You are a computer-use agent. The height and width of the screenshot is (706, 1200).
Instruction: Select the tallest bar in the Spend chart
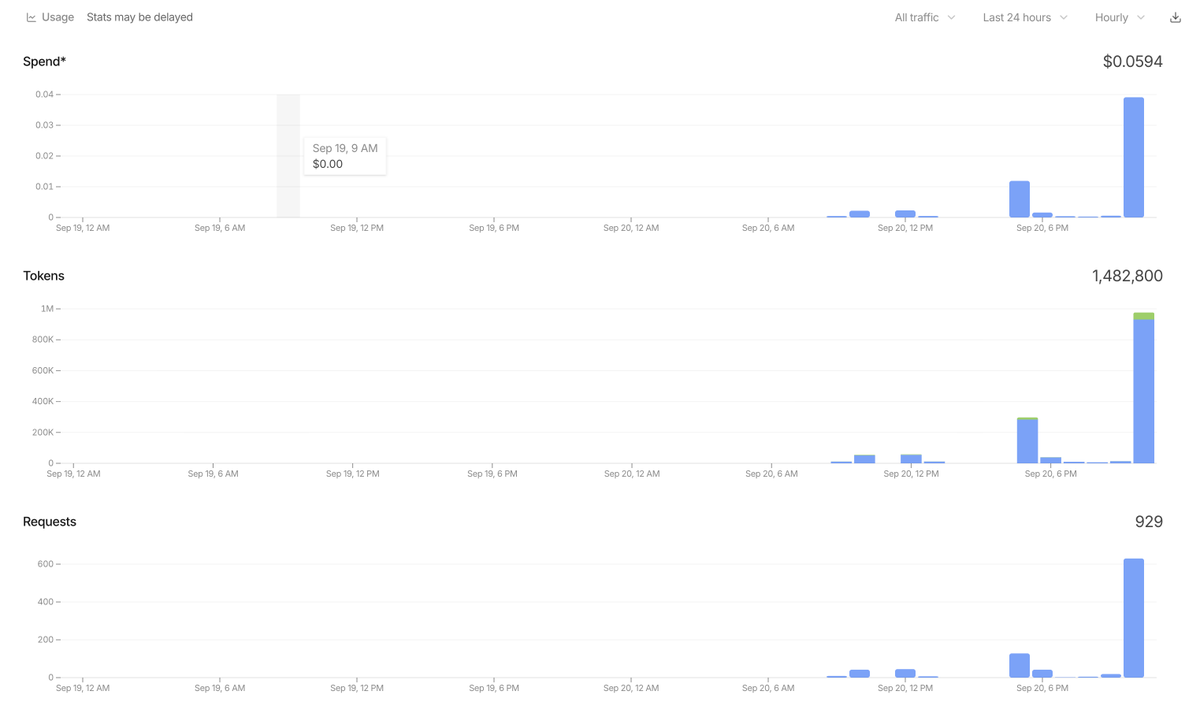coord(1133,157)
